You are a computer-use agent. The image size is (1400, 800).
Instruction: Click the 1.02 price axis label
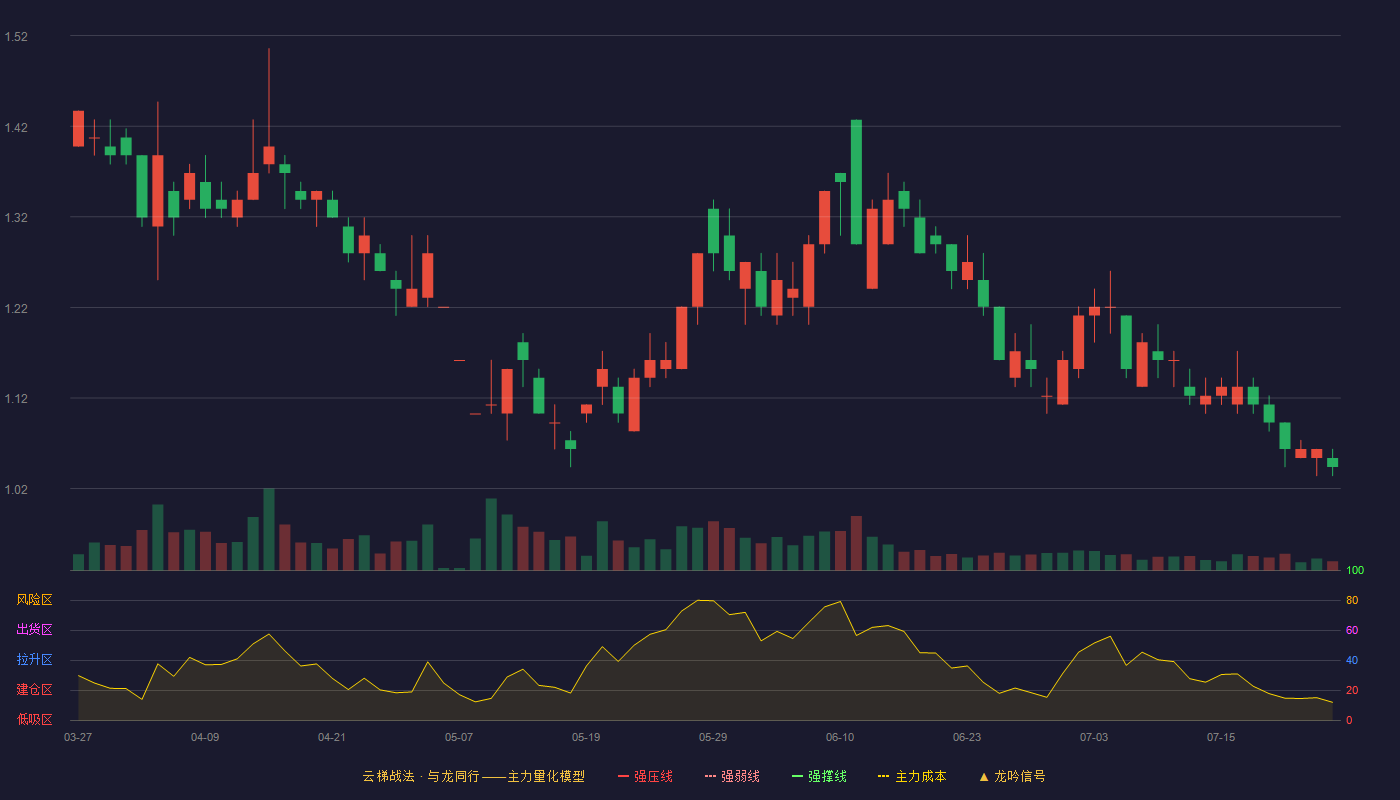(x=16, y=490)
